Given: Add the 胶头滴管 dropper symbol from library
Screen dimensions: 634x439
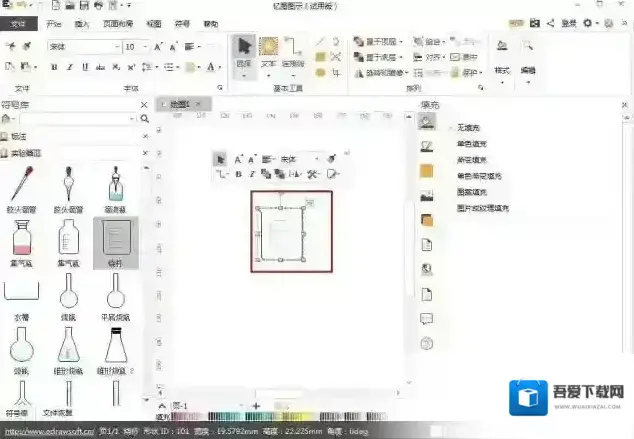Looking at the screenshot, I should [x=19, y=187].
